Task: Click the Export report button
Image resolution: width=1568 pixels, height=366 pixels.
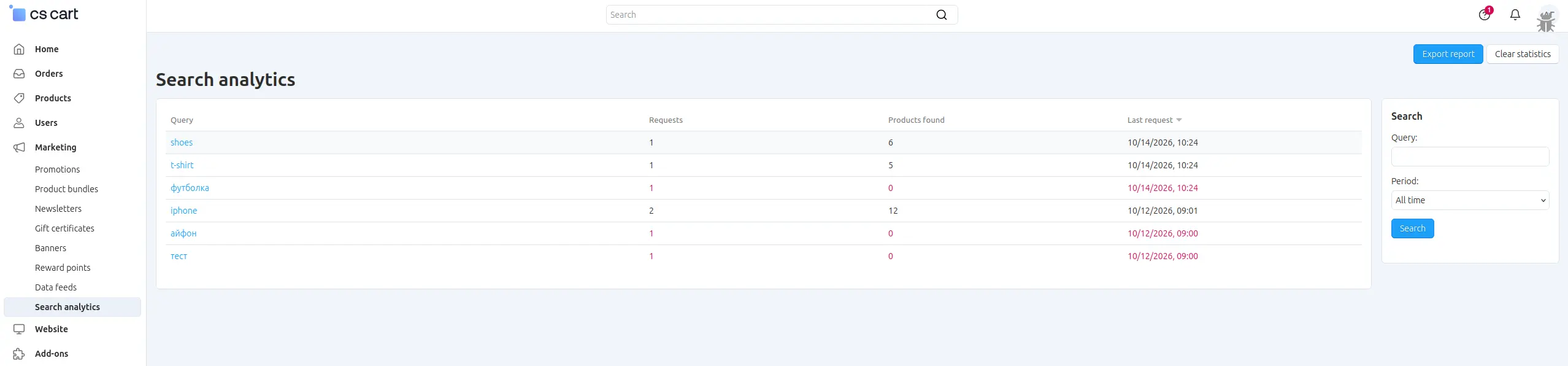Action: pos(1448,54)
